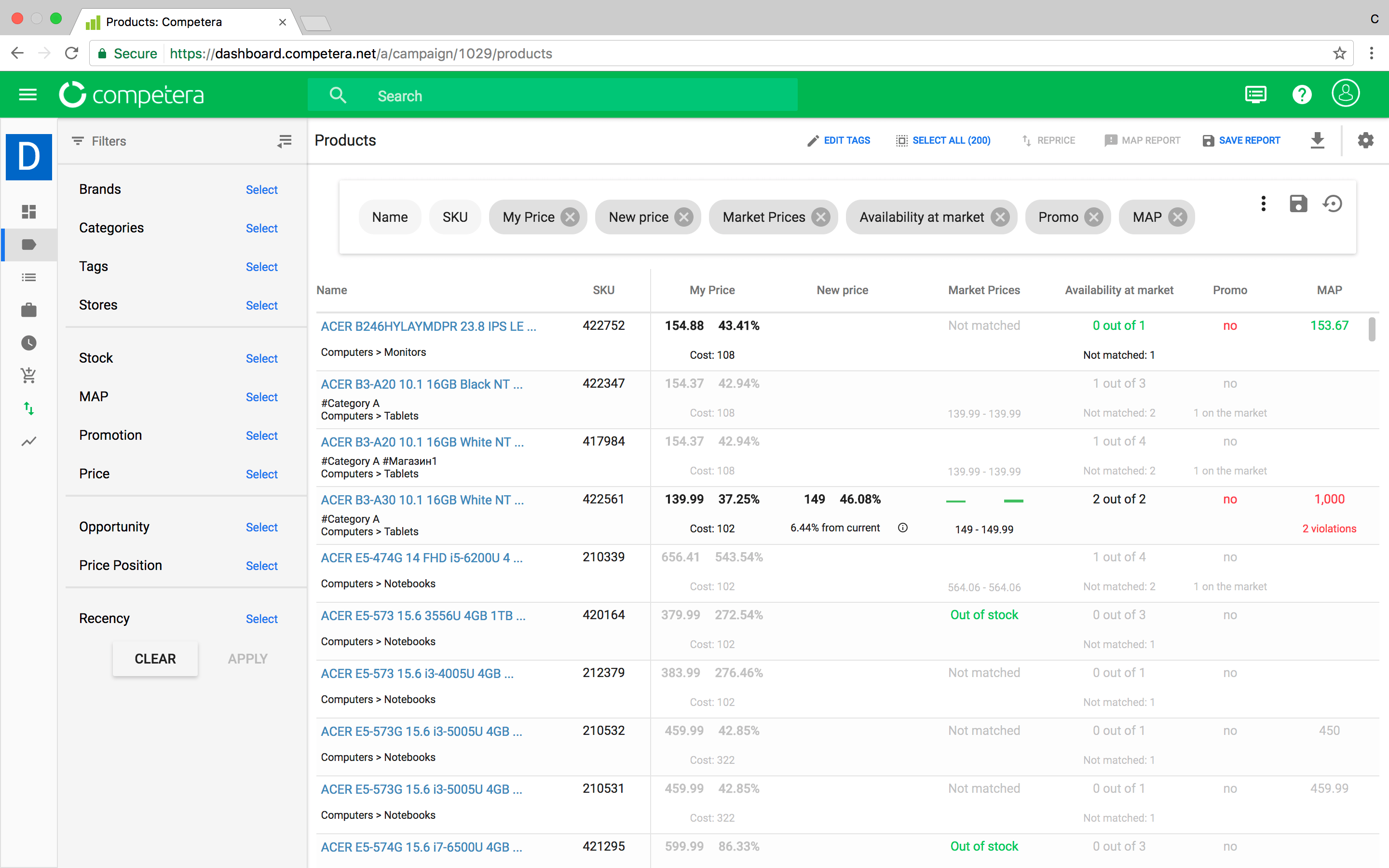This screenshot has height=868, width=1389.
Task: Open Recency filter Select dropdown
Action: [x=262, y=619]
